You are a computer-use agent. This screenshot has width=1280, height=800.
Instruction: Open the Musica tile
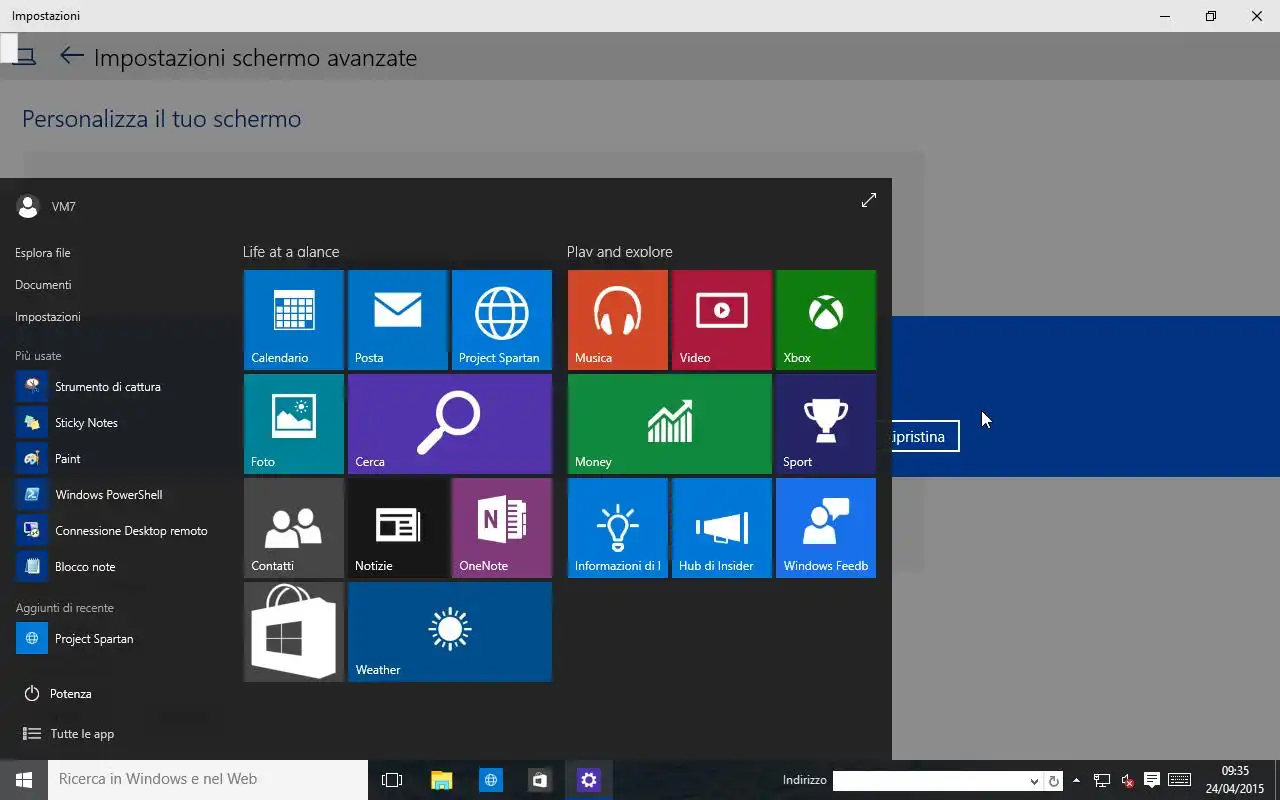pyautogui.click(x=617, y=320)
